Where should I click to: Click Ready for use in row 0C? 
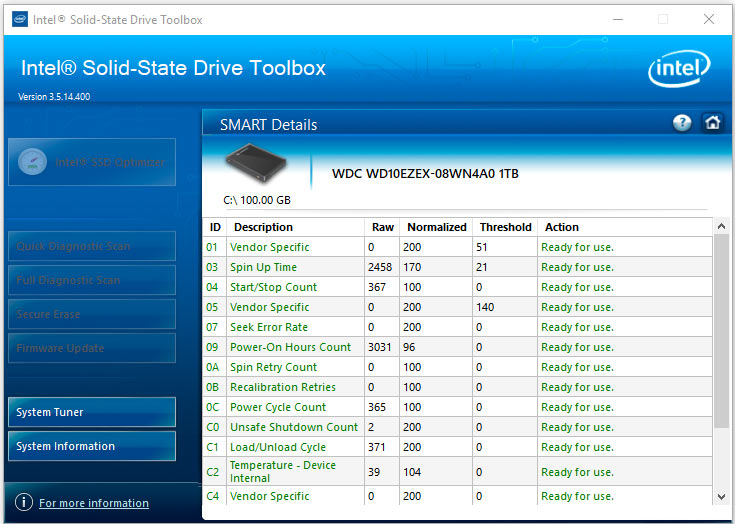577,407
